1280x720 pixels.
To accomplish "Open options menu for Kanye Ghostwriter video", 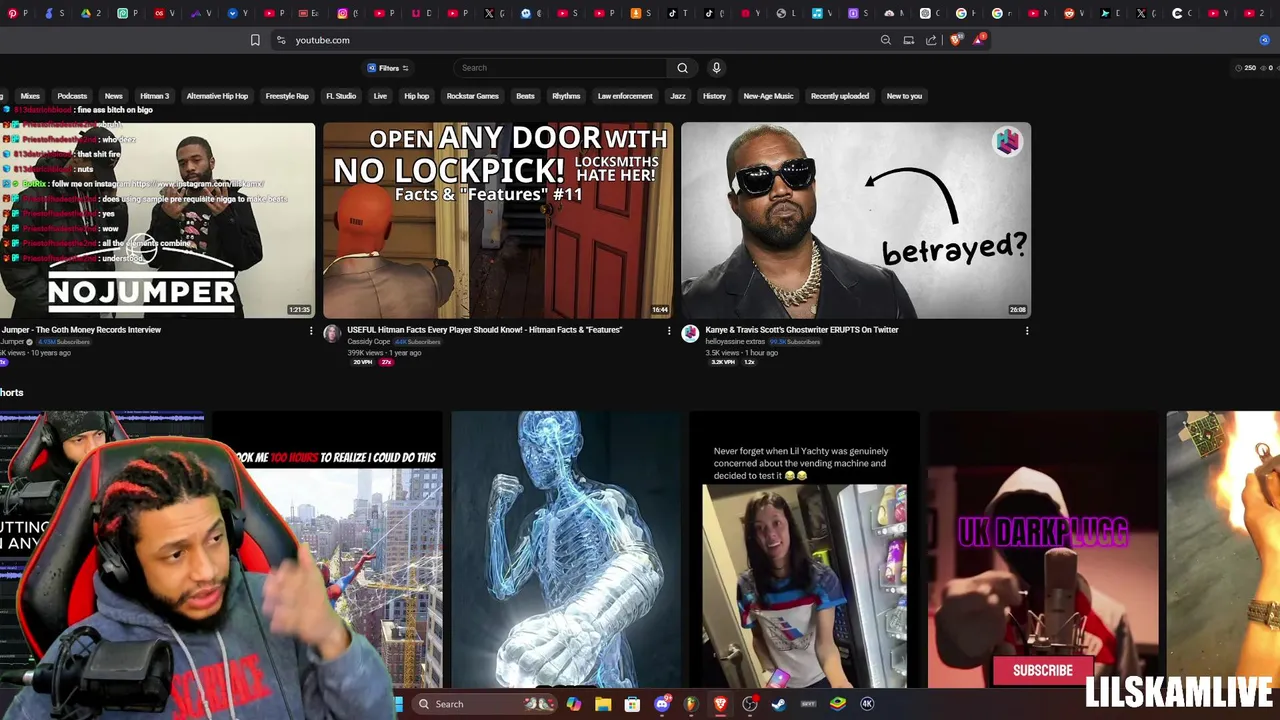I will pos(1027,331).
